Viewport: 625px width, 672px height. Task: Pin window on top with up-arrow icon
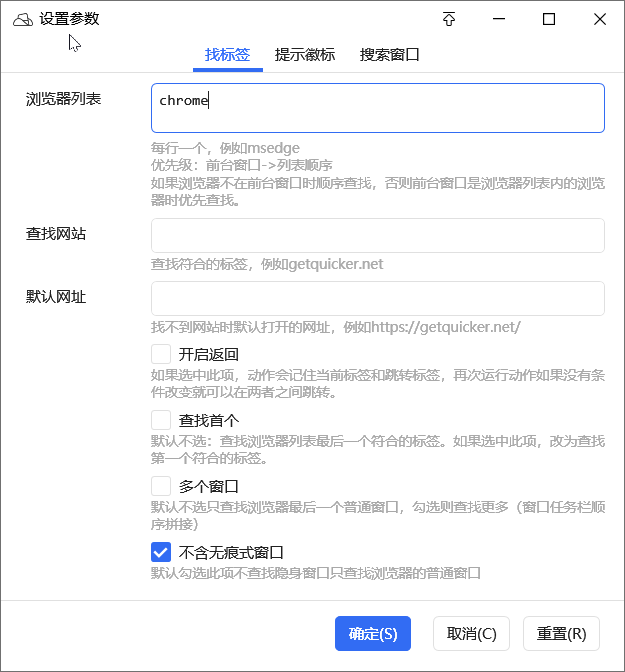click(x=449, y=19)
